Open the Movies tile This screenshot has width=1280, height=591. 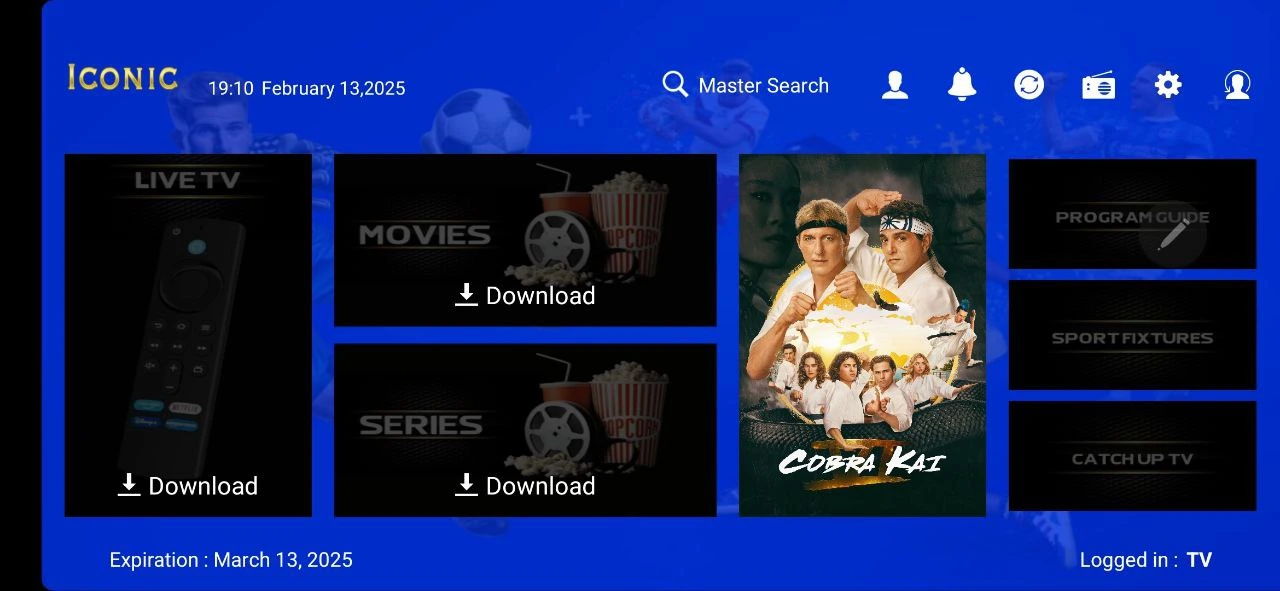pos(525,240)
